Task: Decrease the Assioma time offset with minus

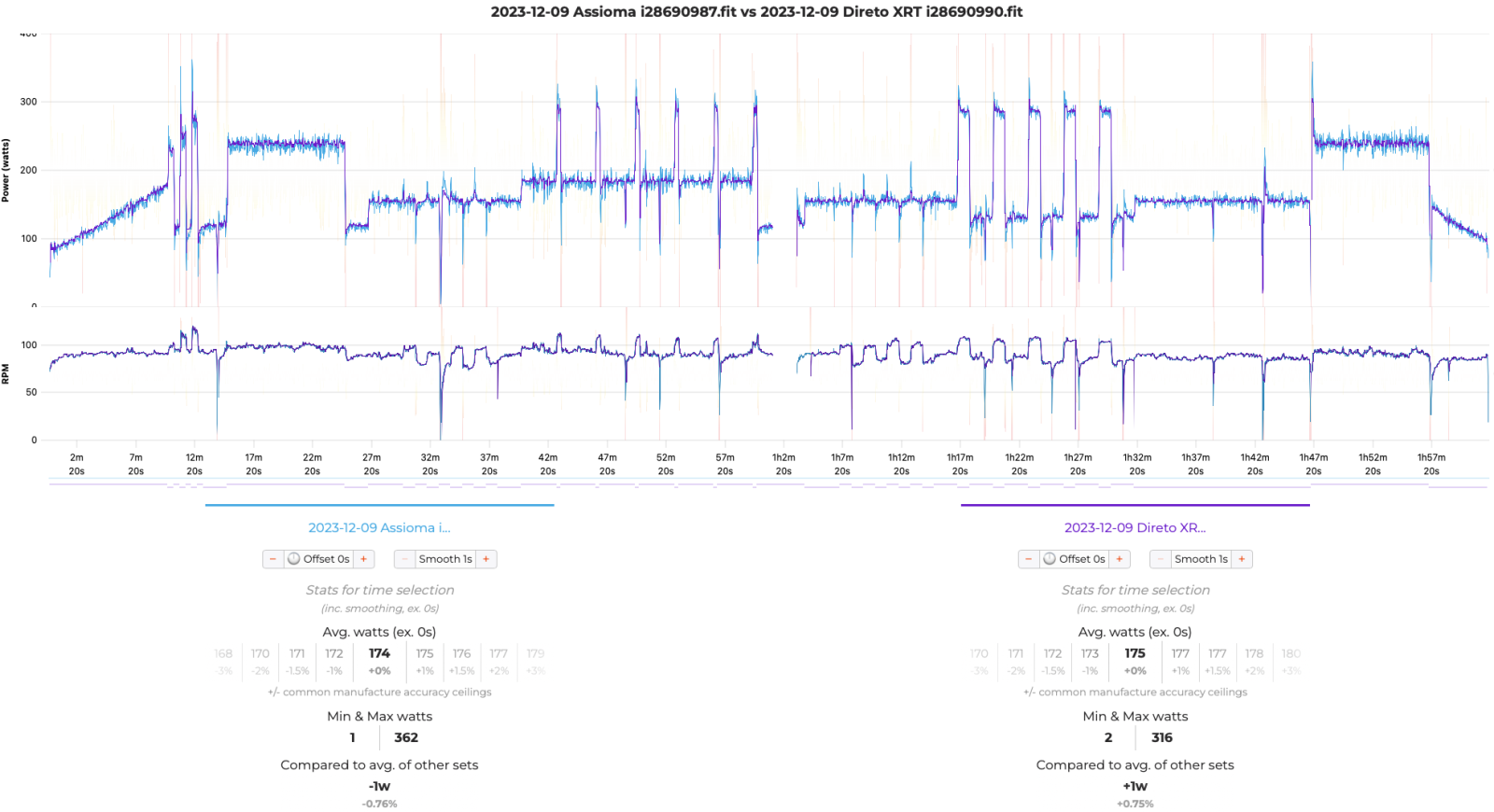Action: [x=273, y=559]
